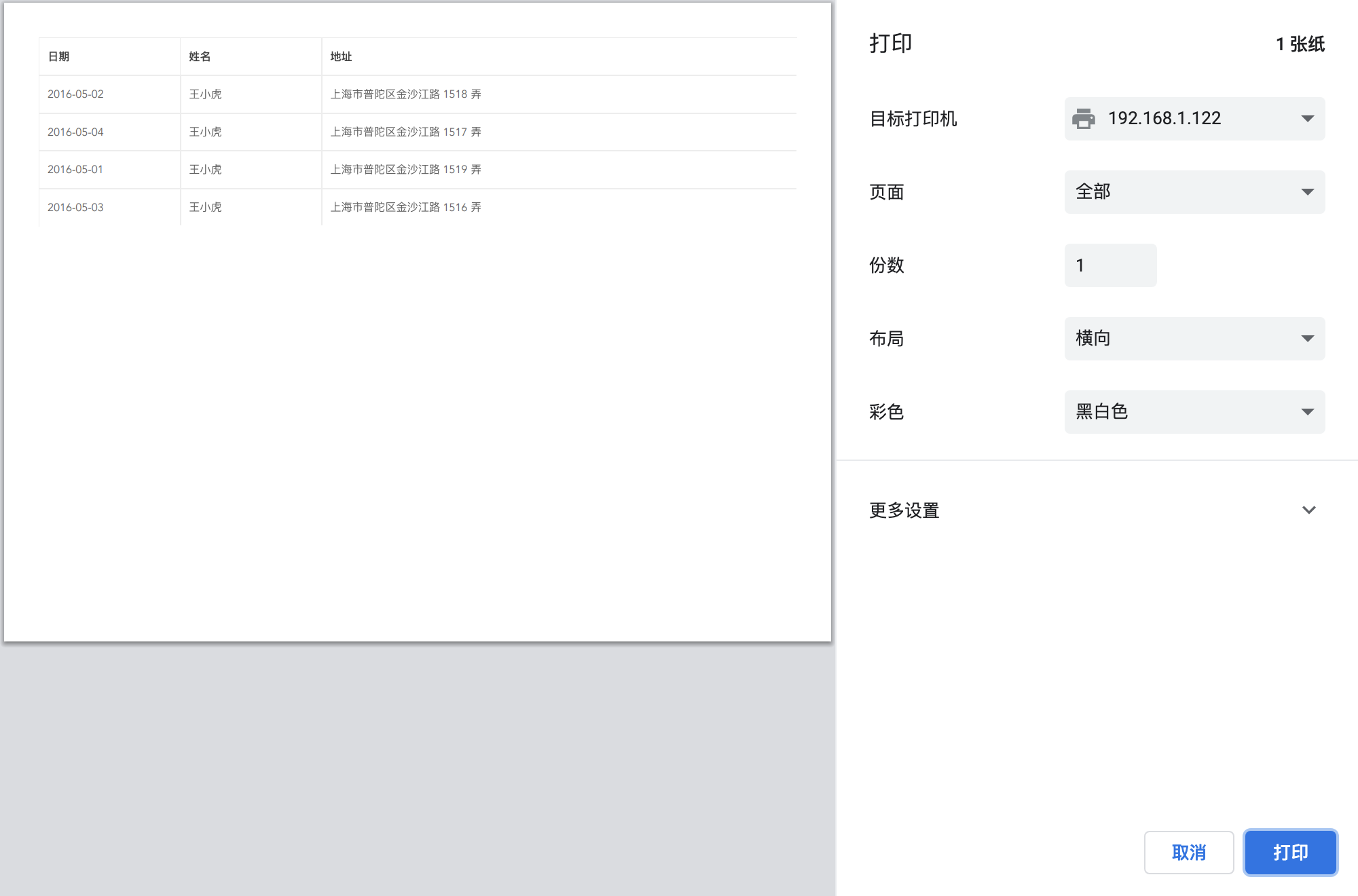This screenshot has height=896, width=1358.
Task: Expand the 更多设置 chevron icon
Action: coord(1308,510)
